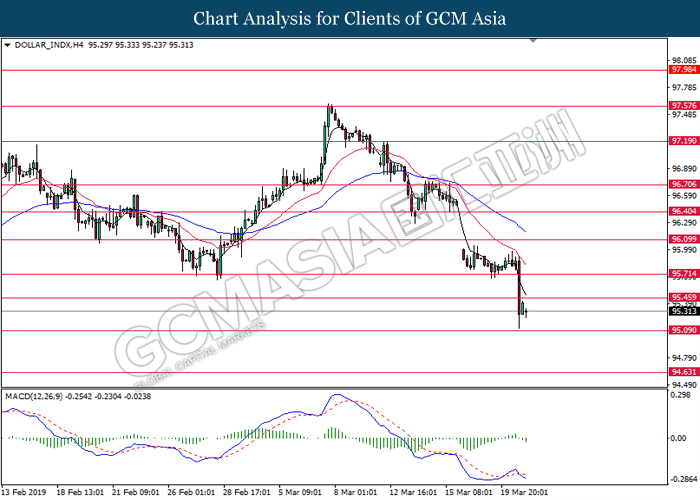Click the 97.576 resistance level label
700x500 pixels.
(x=683, y=106)
